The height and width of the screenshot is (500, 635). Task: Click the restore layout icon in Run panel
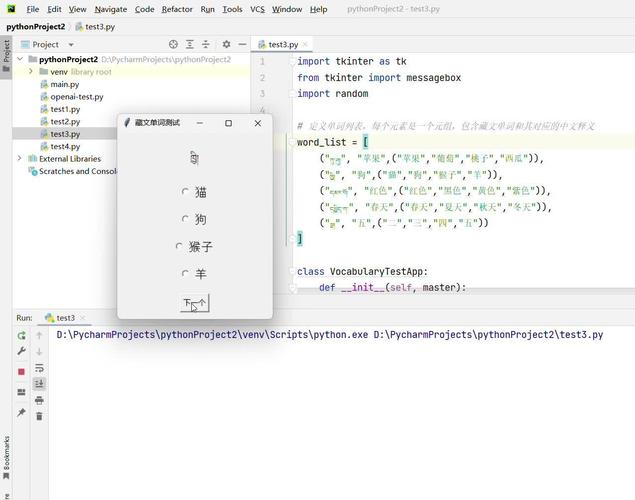[x=21, y=392]
